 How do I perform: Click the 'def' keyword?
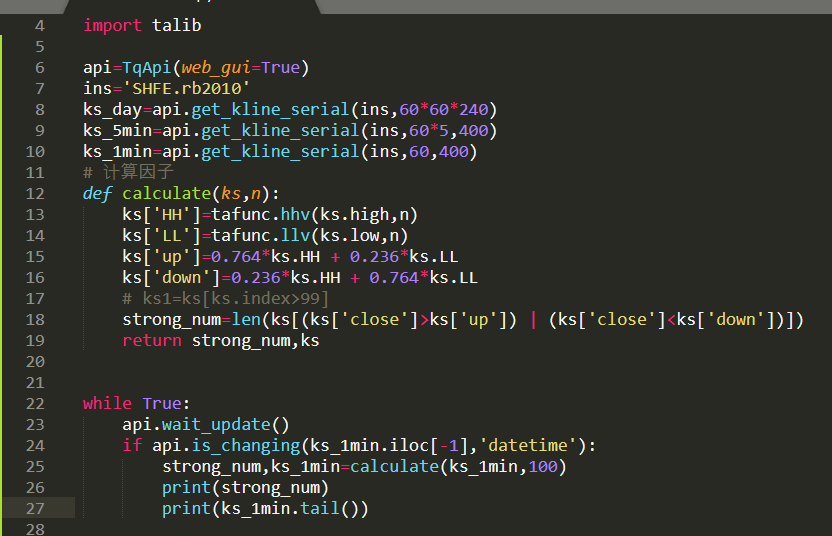coord(98,194)
